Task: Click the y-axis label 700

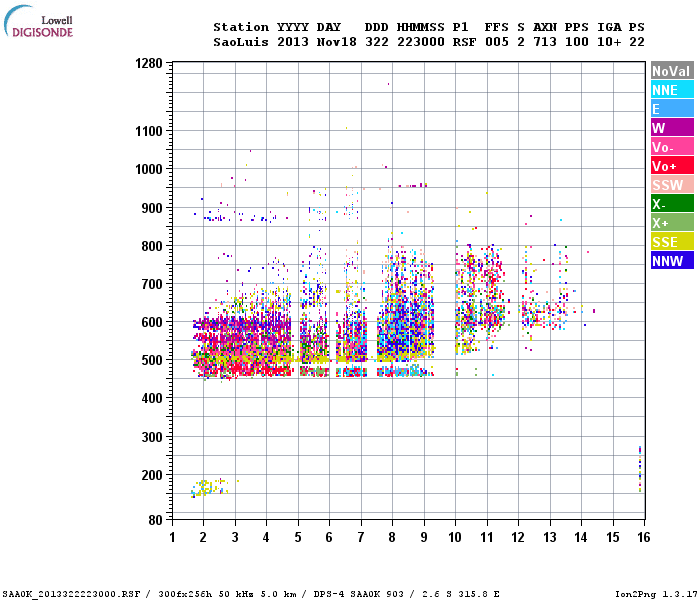Action: [x=152, y=284]
